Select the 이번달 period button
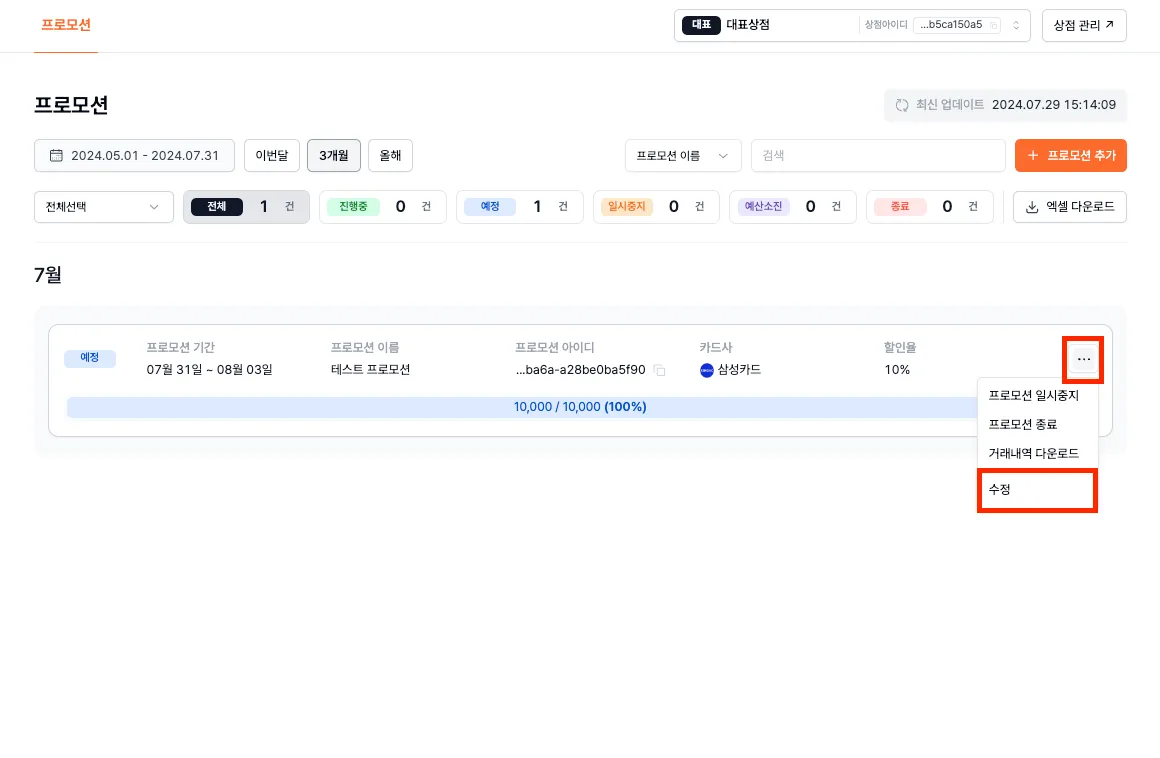The width and height of the screenshot is (1160, 758). 271,155
